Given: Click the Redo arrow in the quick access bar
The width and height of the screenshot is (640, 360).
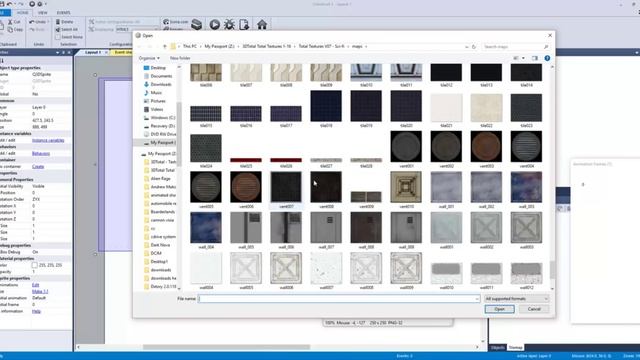Looking at the screenshot, I should (20, 4).
